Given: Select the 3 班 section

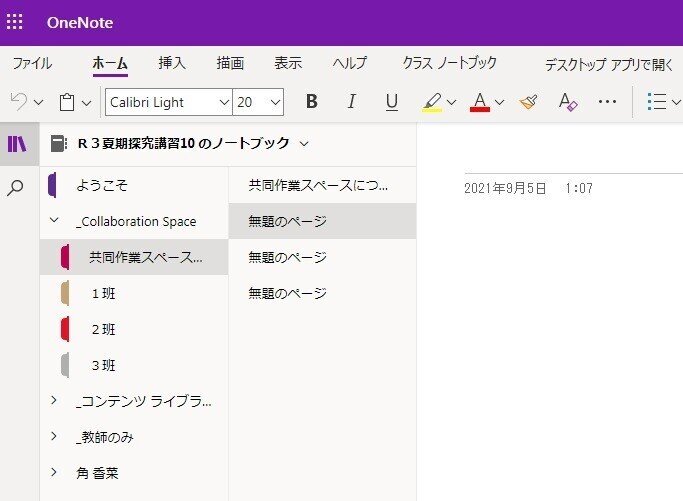Looking at the screenshot, I should click(134, 365).
